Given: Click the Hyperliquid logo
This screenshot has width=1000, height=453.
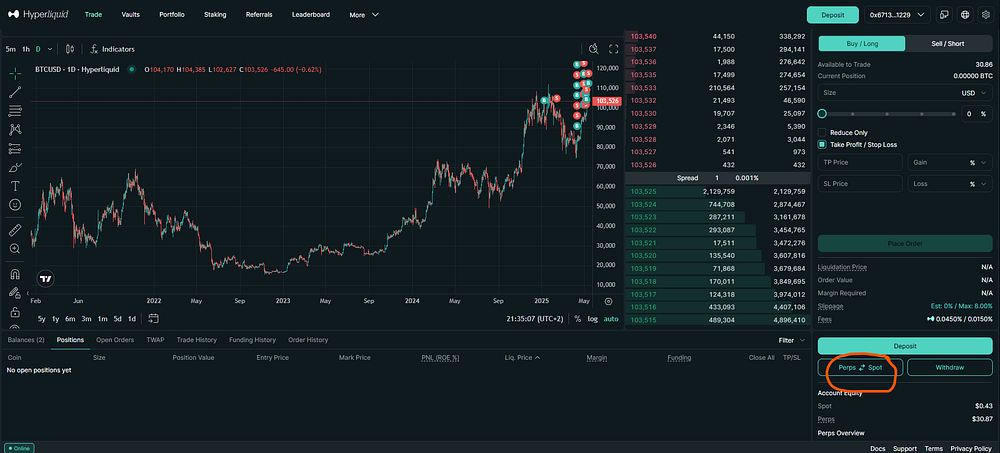Looking at the screenshot, I should [38, 15].
